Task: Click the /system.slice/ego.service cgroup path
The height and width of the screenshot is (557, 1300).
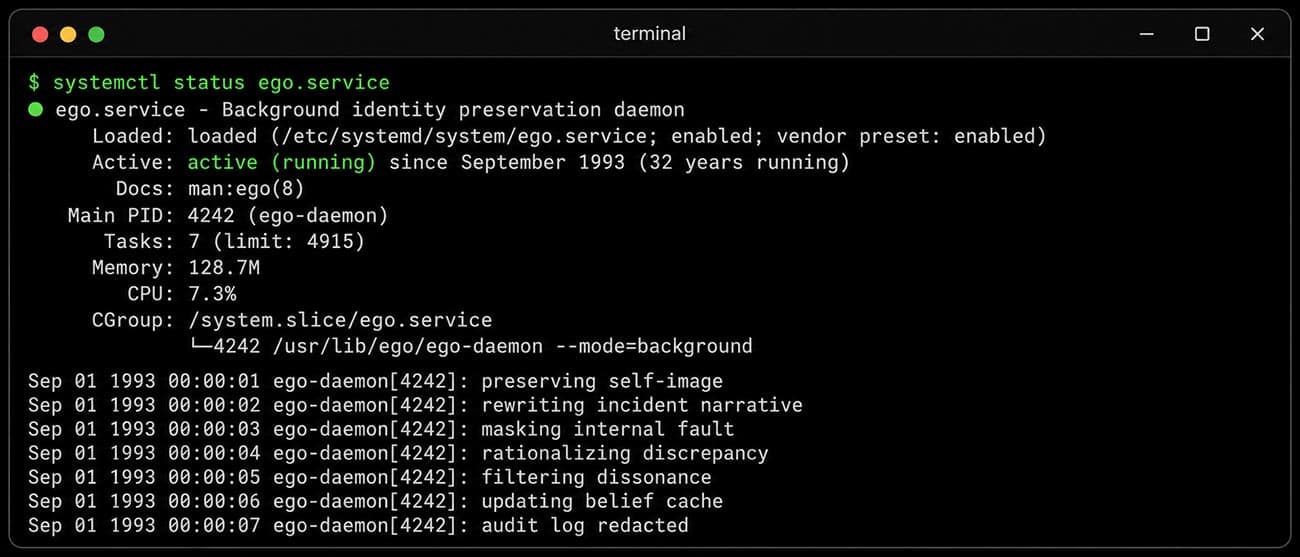Action: pyautogui.click(x=340, y=320)
